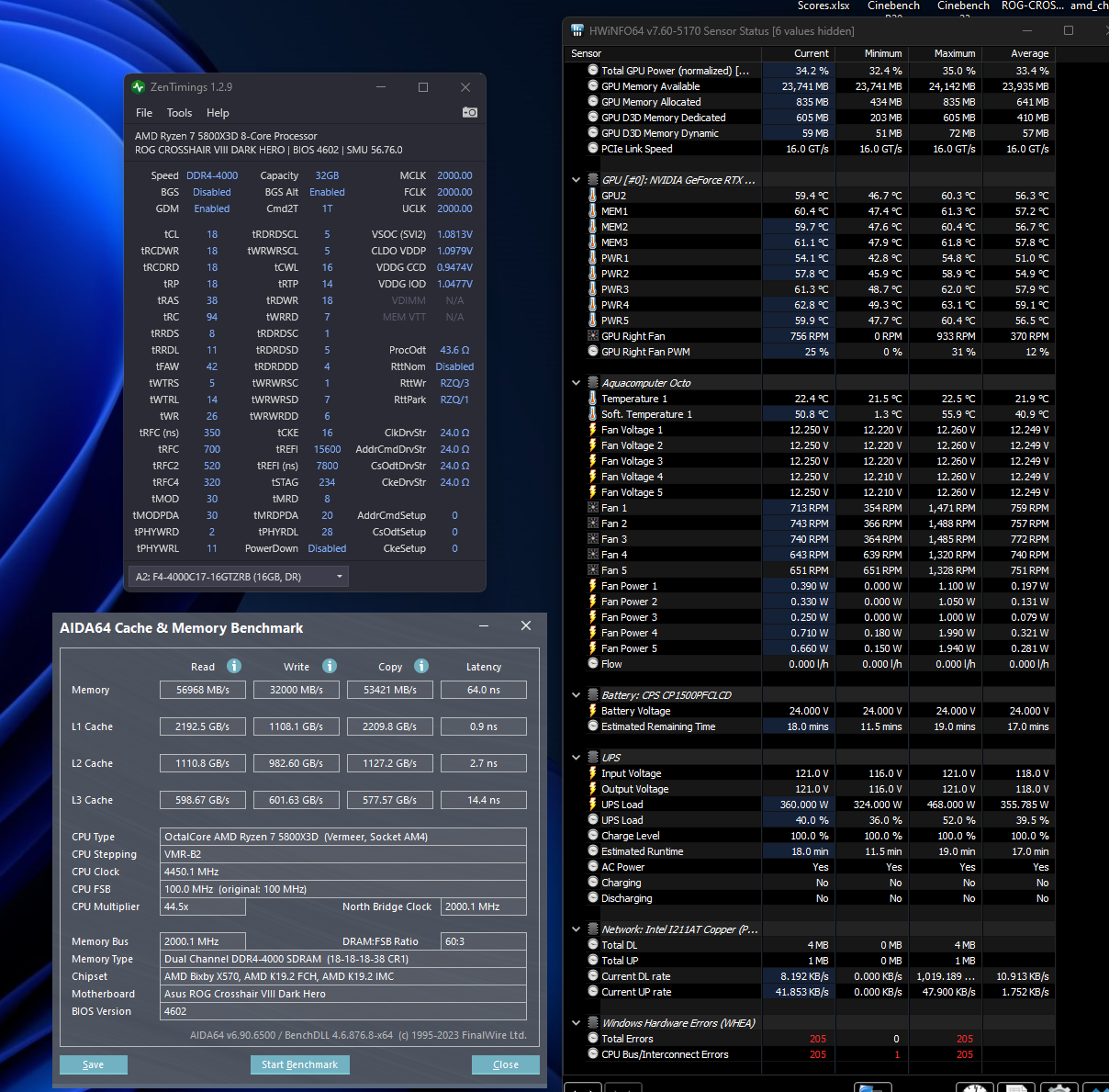Screen dimensions: 1109x1092
Task: Click the info icon next to Read
Action: click(234, 666)
